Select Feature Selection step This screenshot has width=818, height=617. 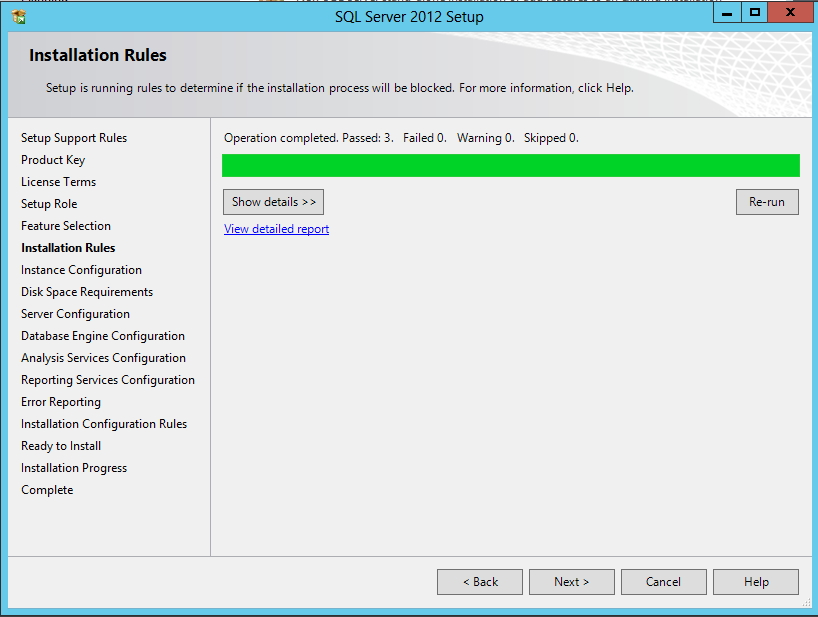coord(66,226)
